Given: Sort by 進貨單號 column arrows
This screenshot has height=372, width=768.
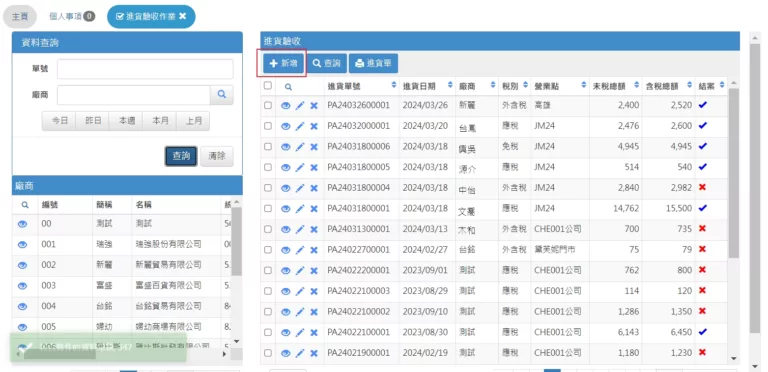Looking at the screenshot, I should tap(394, 85).
